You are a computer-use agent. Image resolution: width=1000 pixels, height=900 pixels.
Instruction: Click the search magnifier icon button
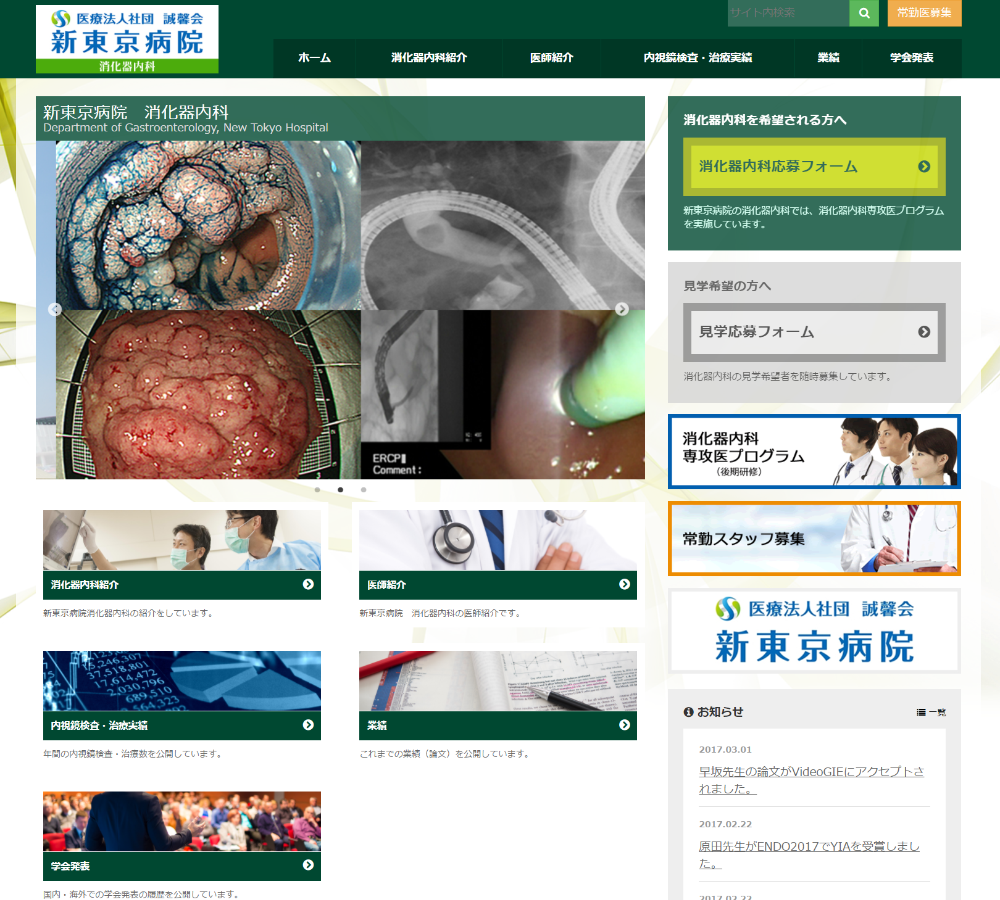pos(864,13)
